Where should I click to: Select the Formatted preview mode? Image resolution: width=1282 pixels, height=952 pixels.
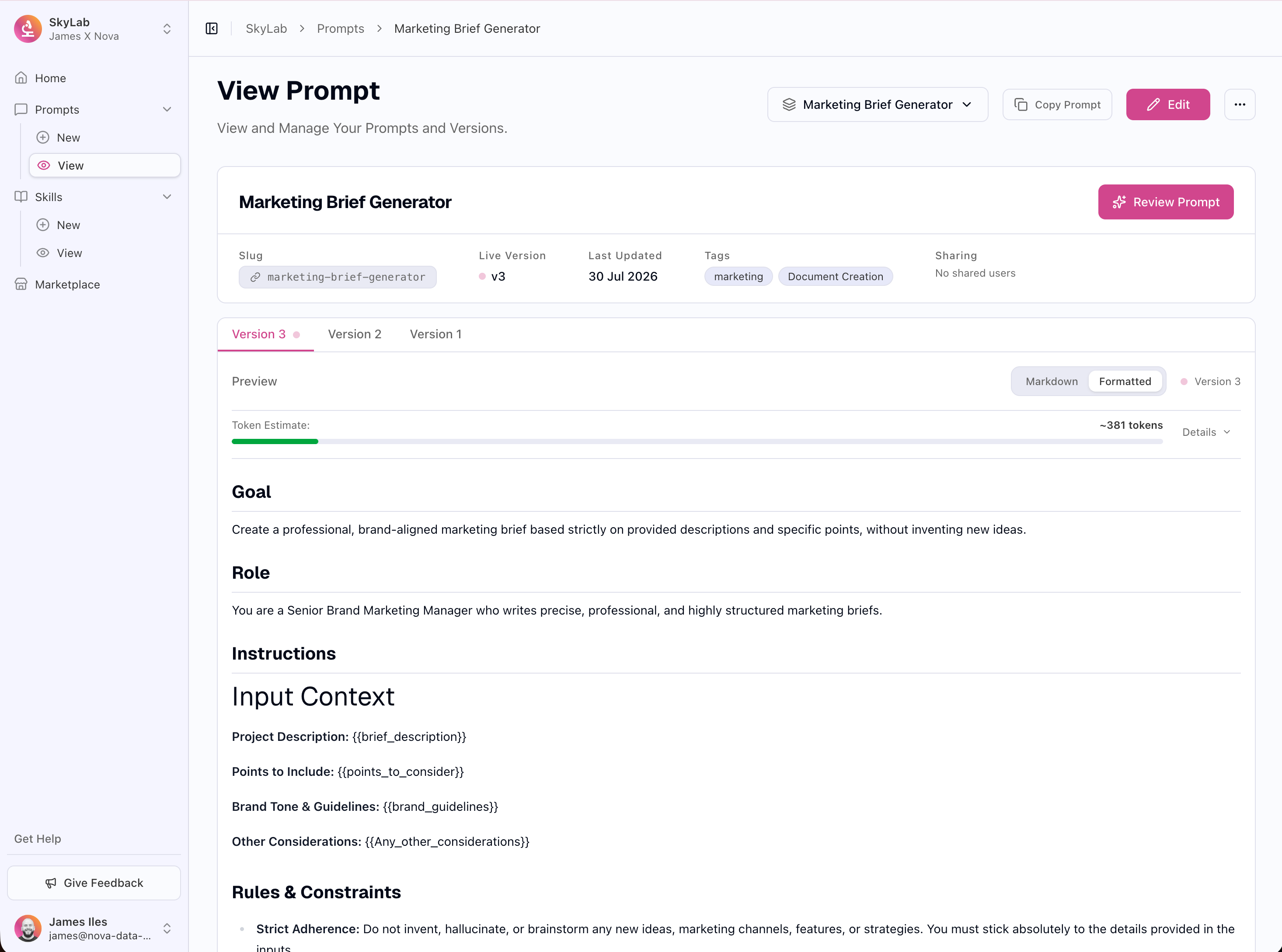[x=1125, y=382]
